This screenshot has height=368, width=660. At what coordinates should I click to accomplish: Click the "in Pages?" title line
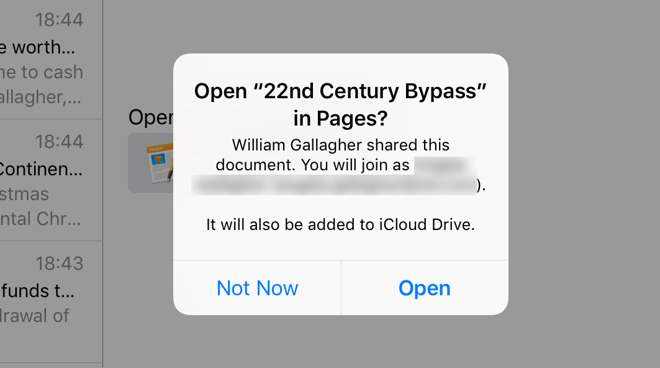[x=340, y=118]
